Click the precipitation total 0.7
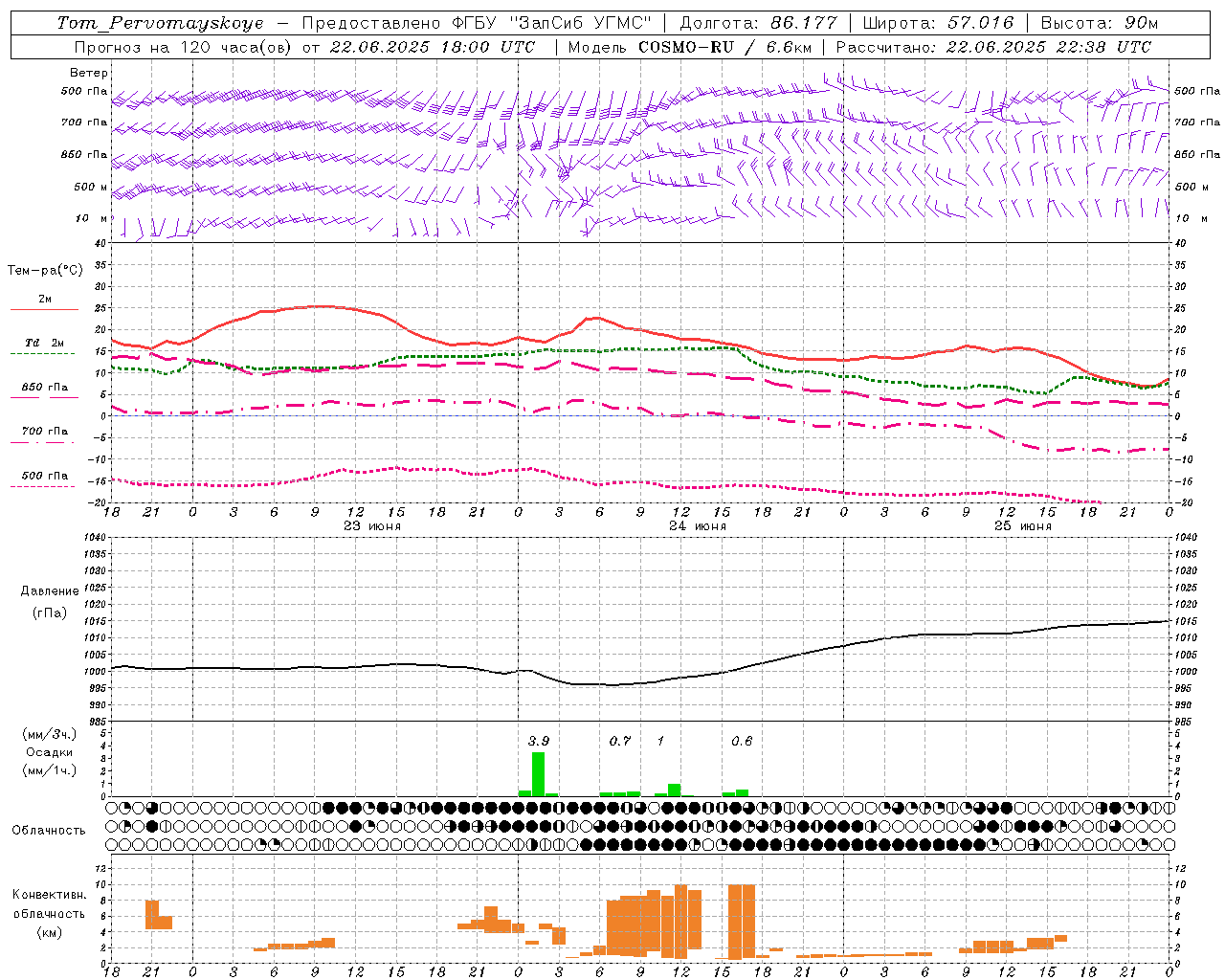Image resolution: width=1225 pixels, height=980 pixels. point(620,741)
